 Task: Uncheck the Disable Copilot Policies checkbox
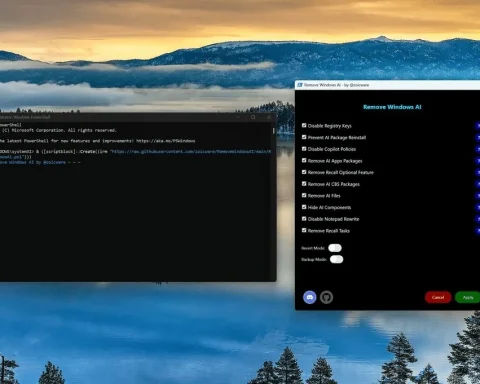(x=304, y=149)
